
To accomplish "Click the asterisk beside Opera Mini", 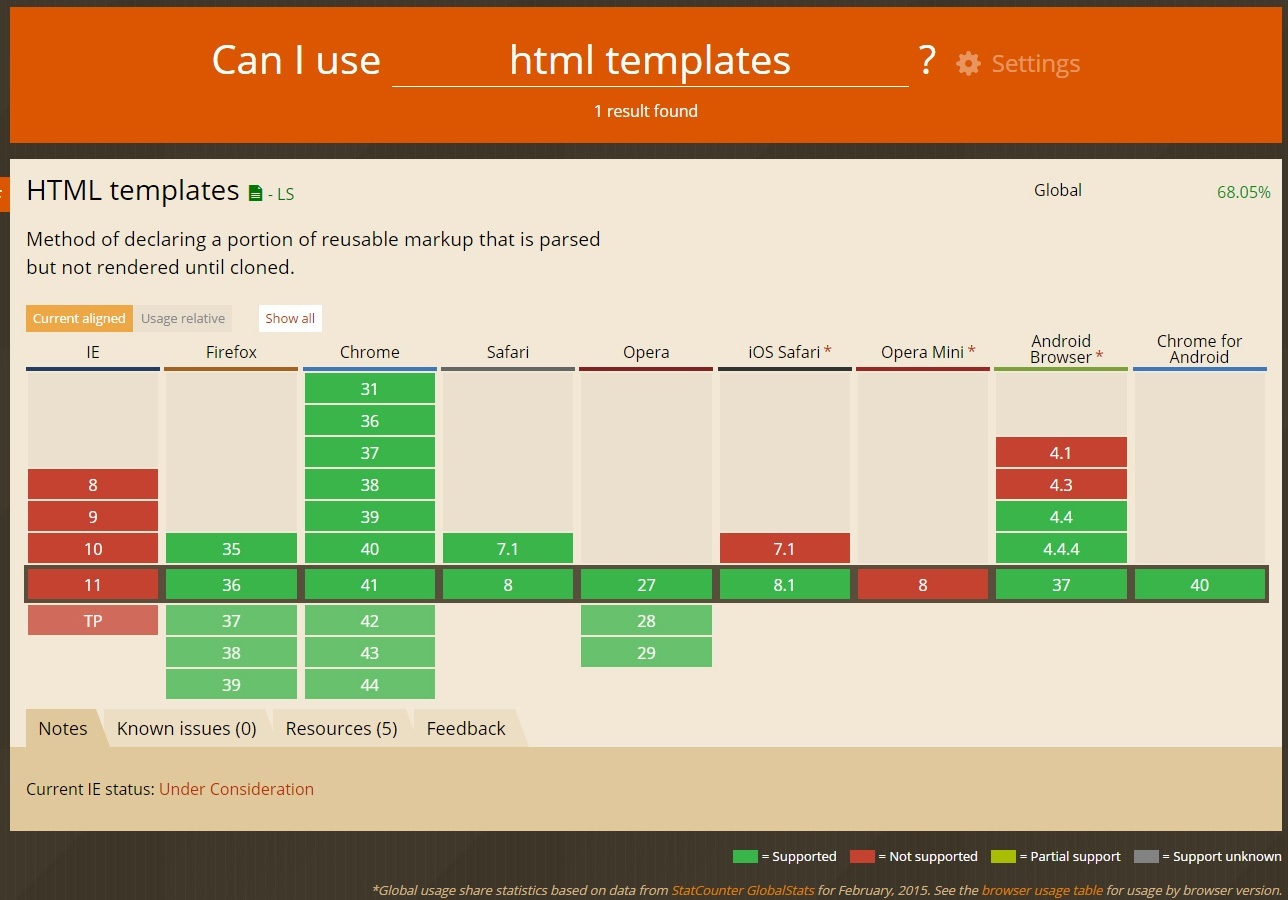I will [972, 352].
